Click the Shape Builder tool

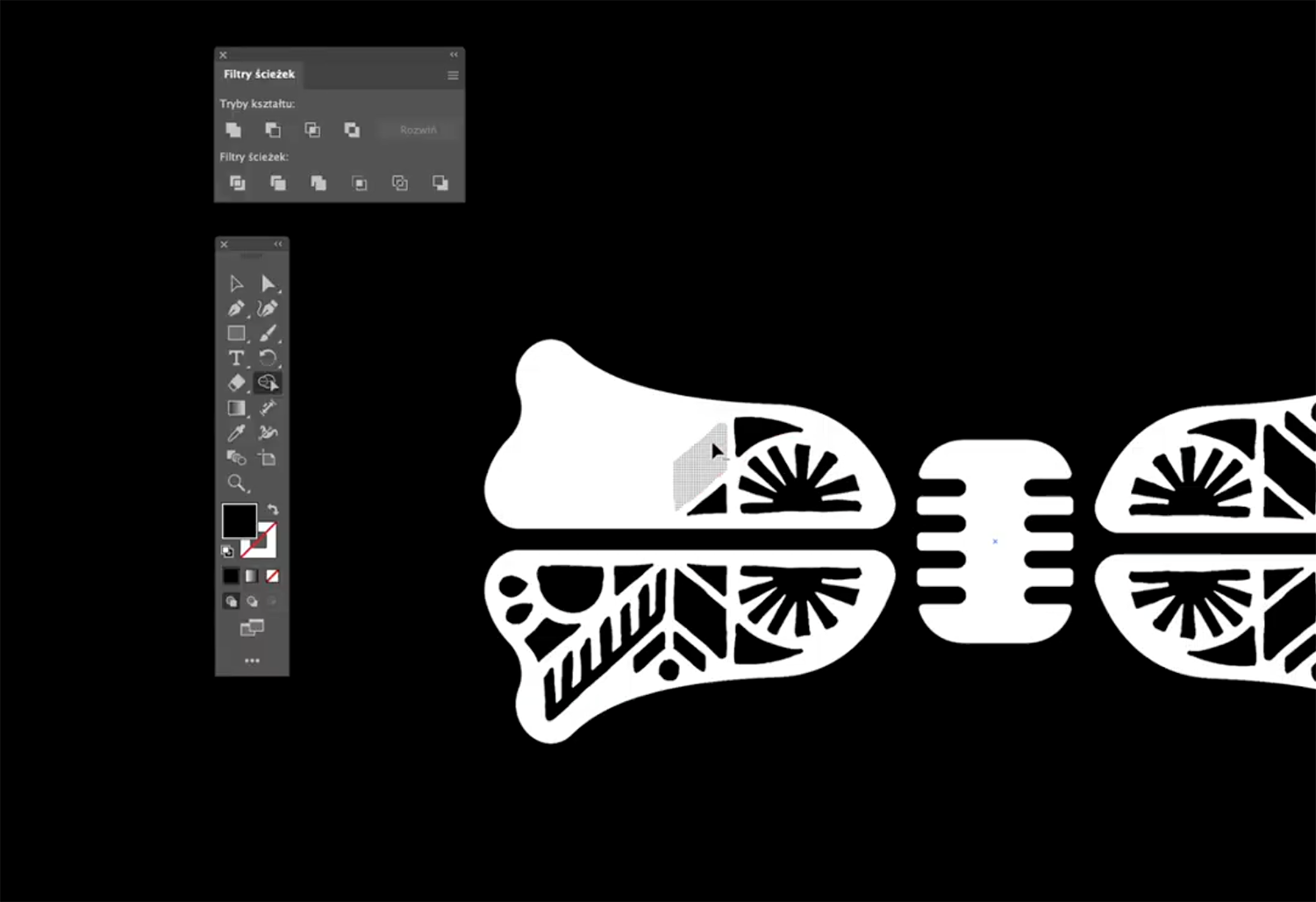tap(268, 383)
